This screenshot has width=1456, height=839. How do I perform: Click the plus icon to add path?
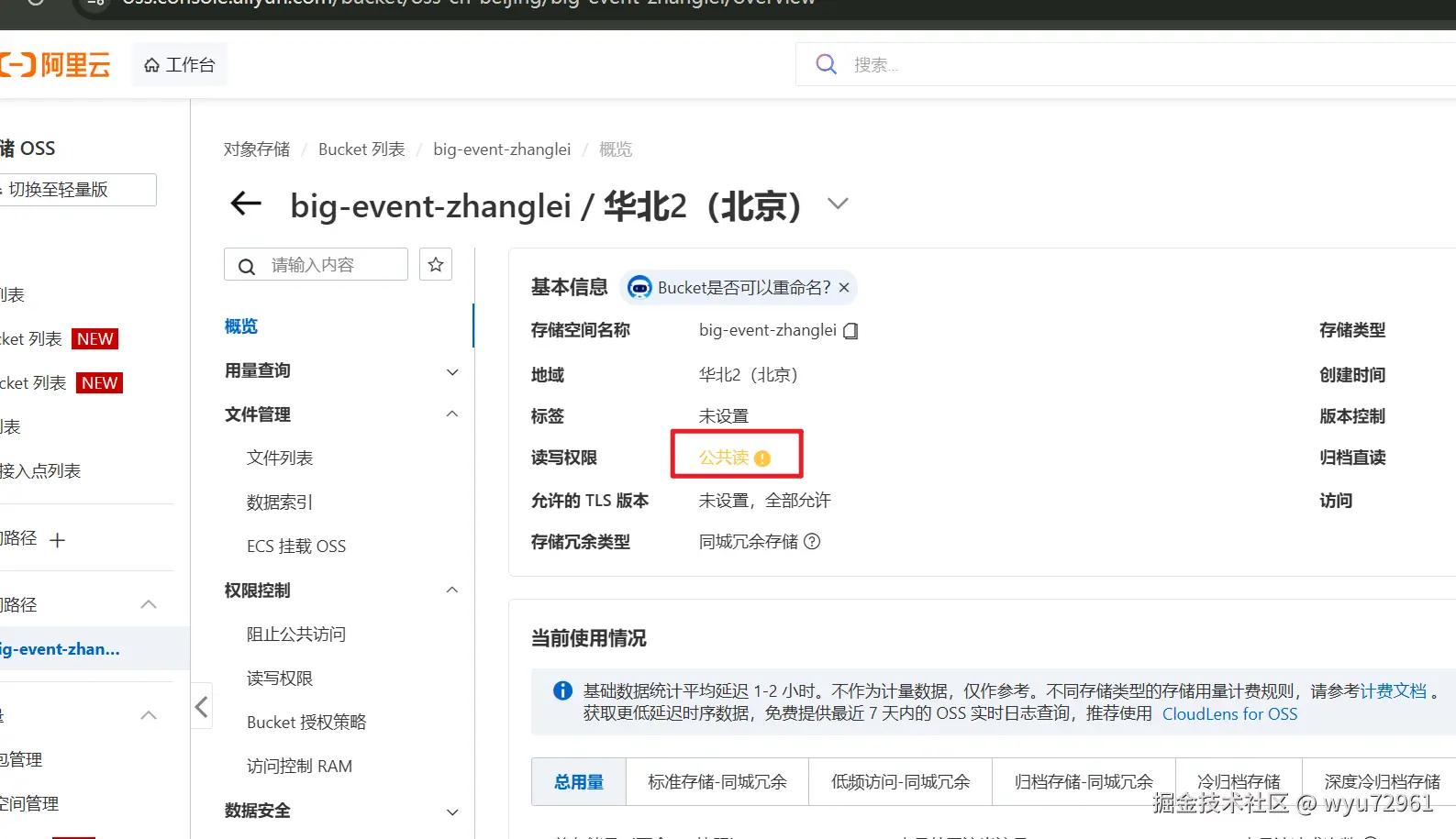(x=57, y=540)
